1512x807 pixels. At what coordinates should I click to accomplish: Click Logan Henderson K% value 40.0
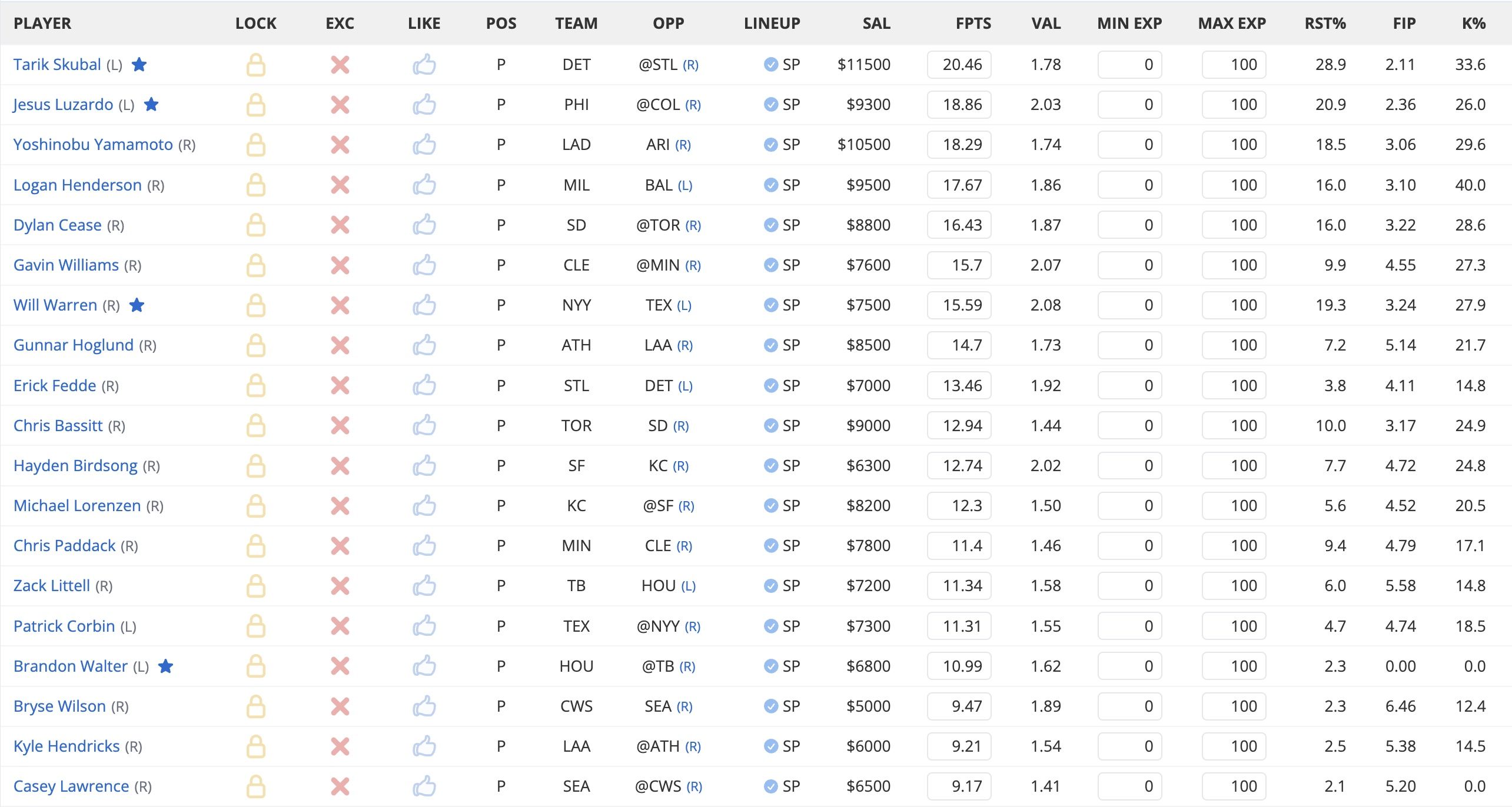tap(1470, 185)
